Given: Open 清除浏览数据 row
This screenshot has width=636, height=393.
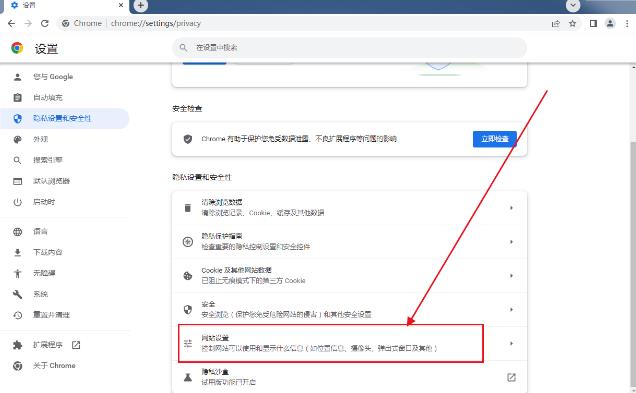Looking at the screenshot, I should click(x=349, y=208).
